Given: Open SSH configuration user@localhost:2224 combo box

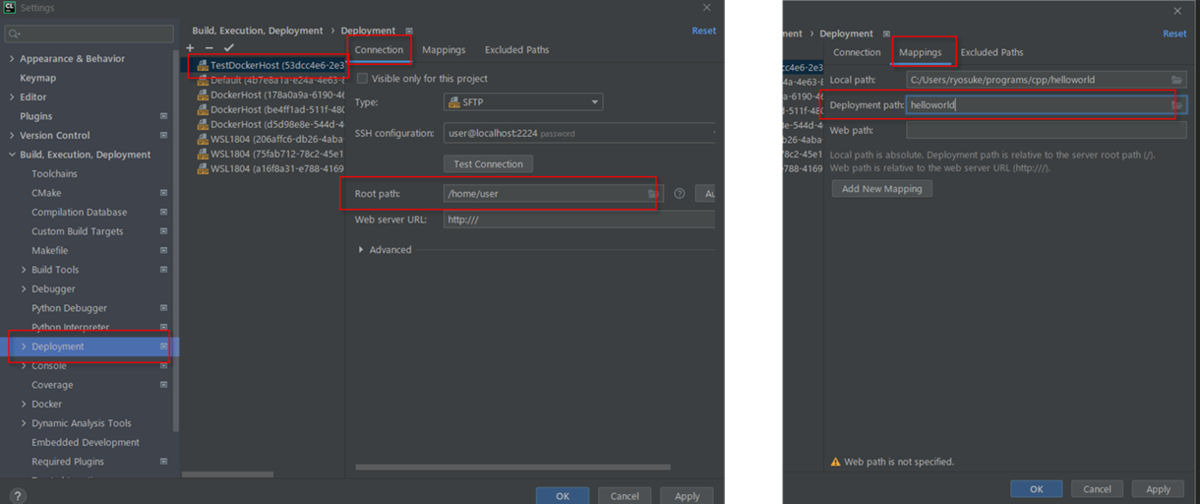Looking at the screenshot, I should 579,133.
